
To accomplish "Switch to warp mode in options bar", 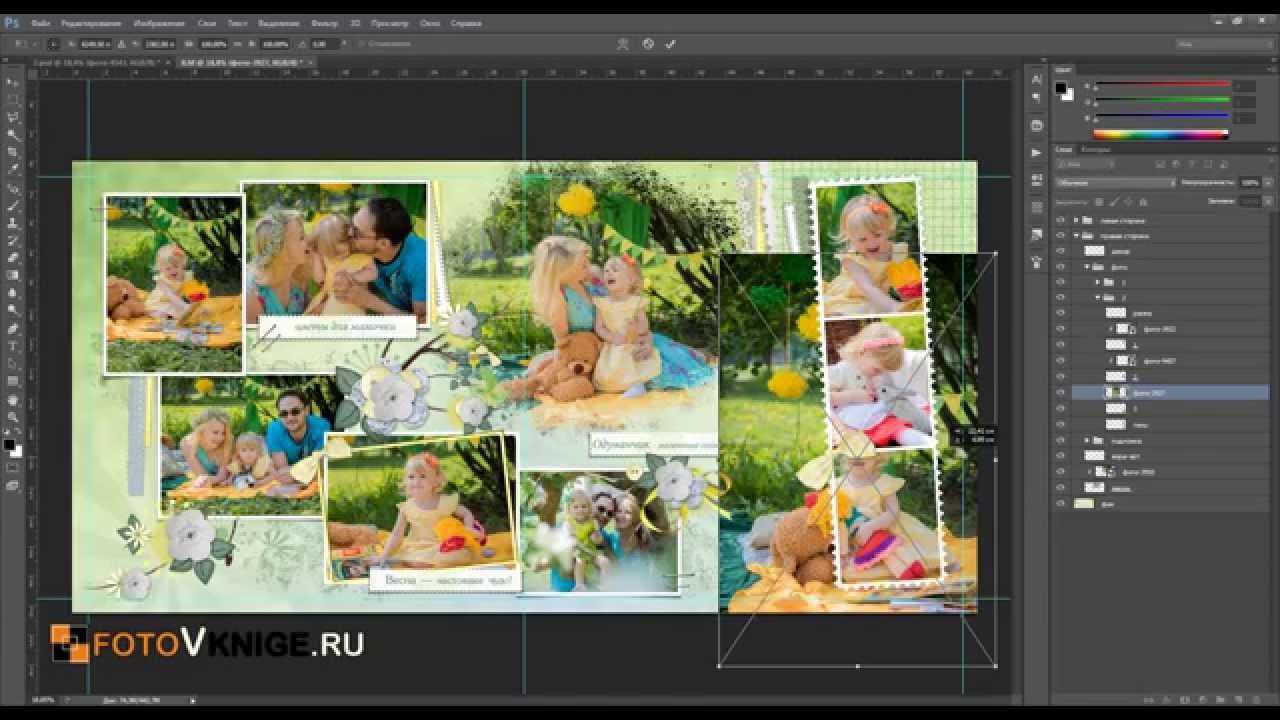I will [623, 44].
